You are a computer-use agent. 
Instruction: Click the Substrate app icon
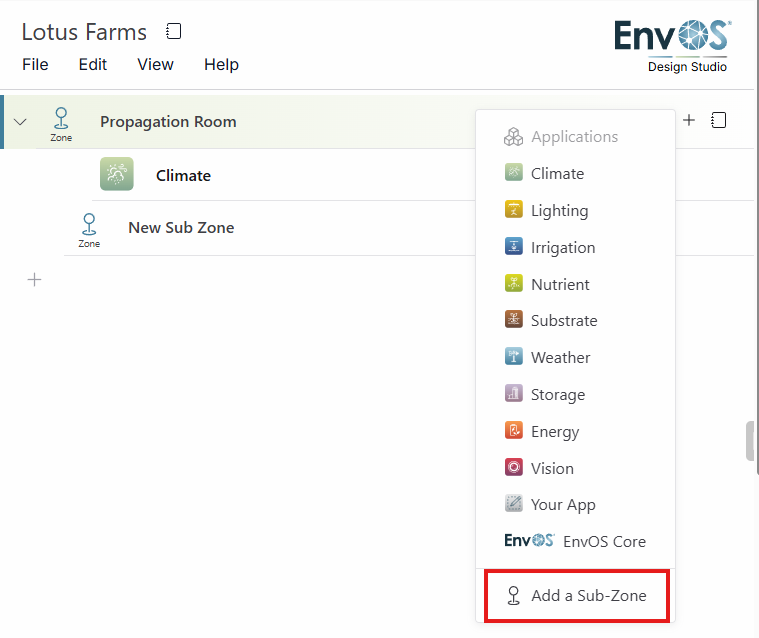coord(514,319)
